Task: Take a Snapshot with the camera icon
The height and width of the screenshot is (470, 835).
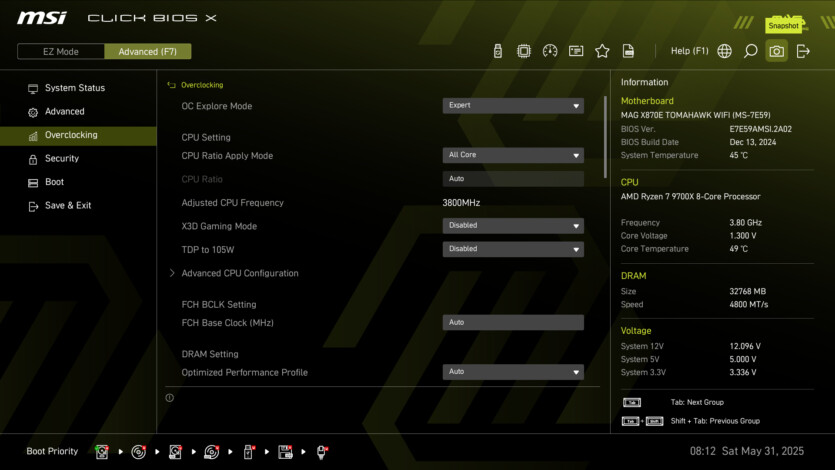Action: (x=776, y=51)
